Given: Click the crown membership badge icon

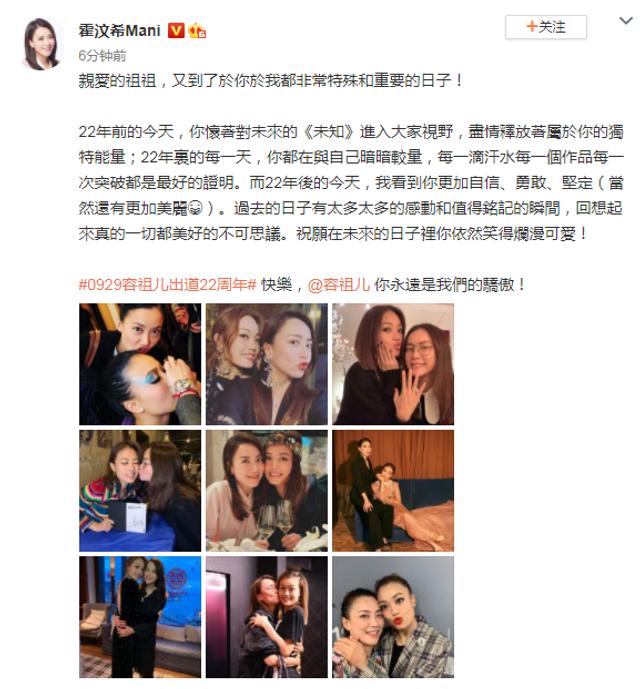Looking at the screenshot, I should click(x=197, y=30).
